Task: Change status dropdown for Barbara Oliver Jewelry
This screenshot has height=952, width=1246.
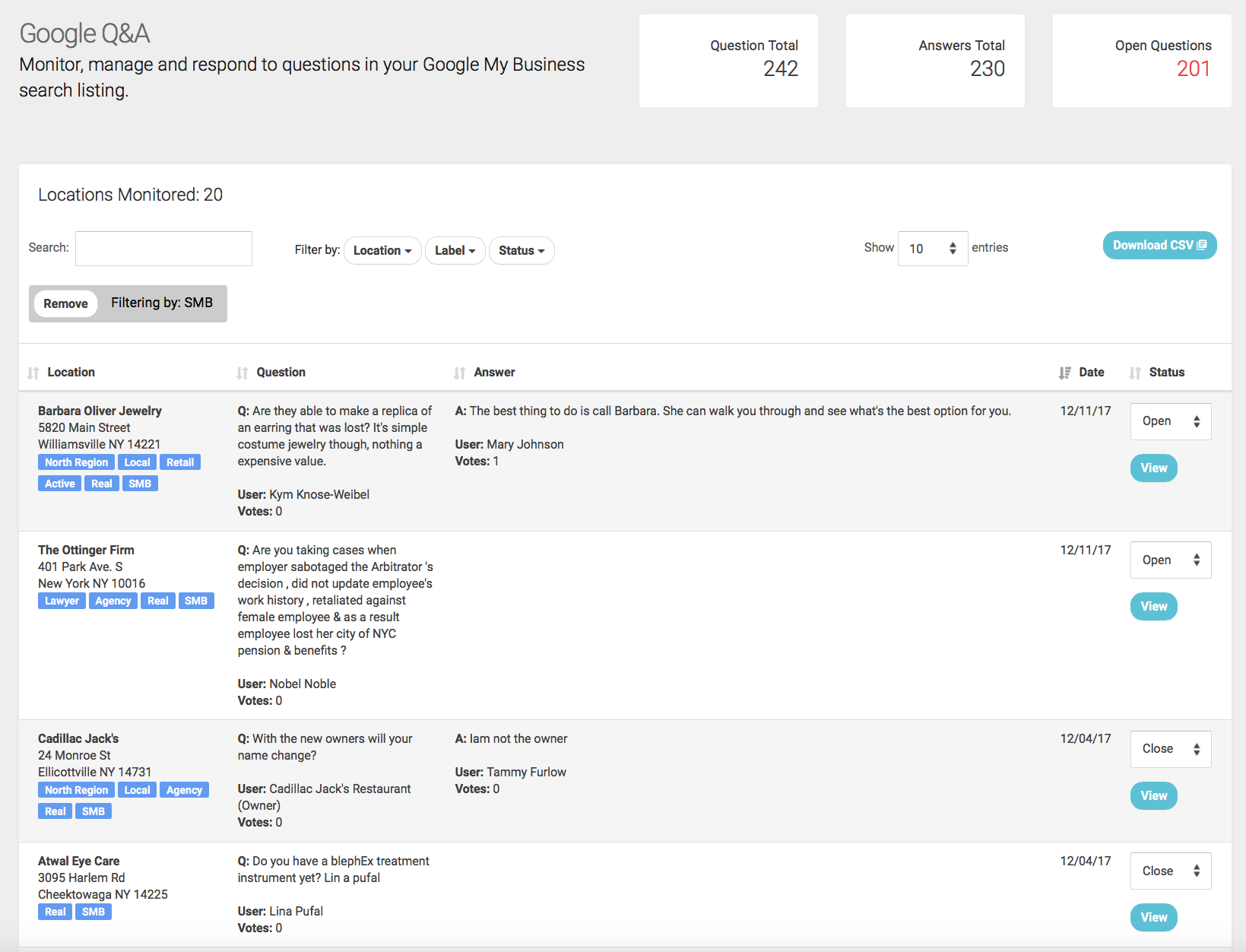Action: 1171,421
